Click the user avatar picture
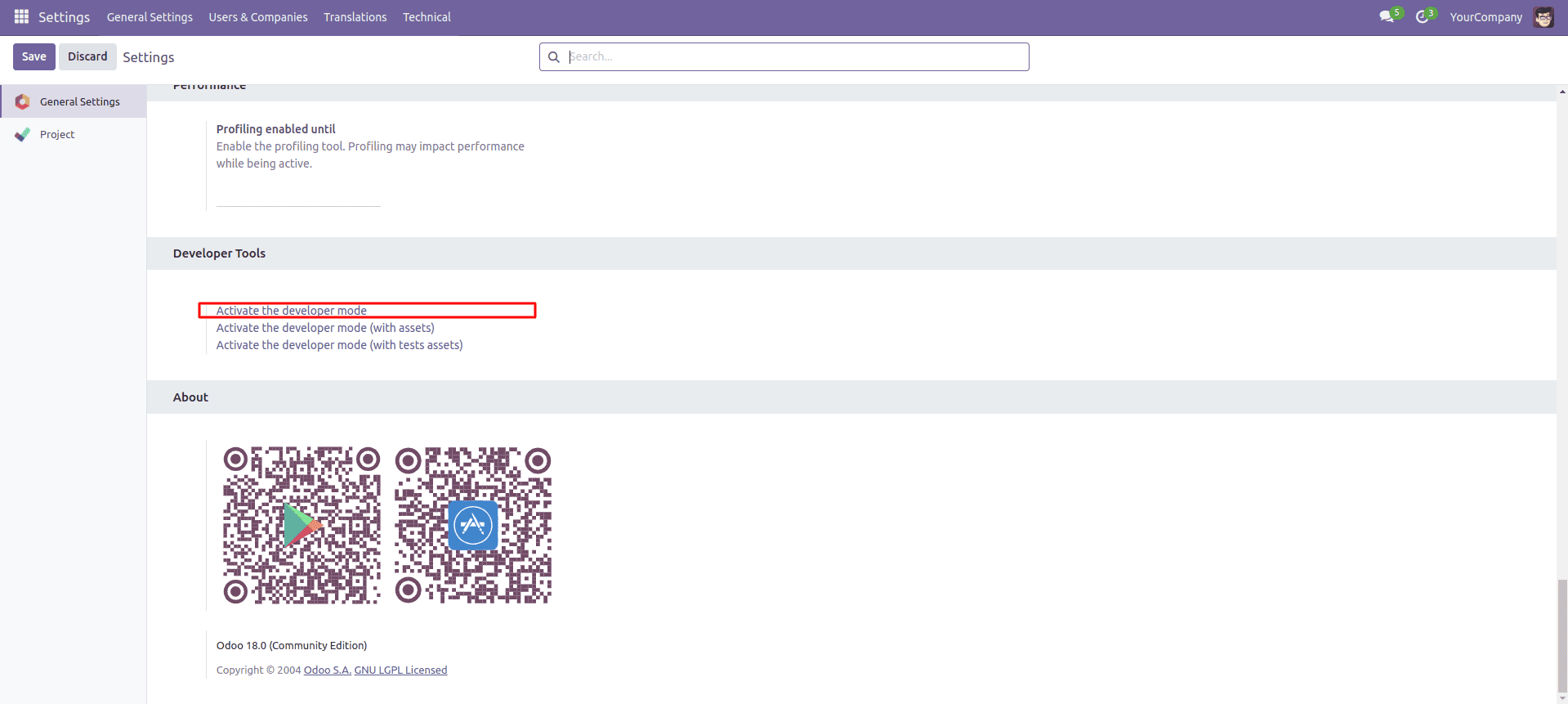The height and width of the screenshot is (704, 1568). tap(1543, 16)
